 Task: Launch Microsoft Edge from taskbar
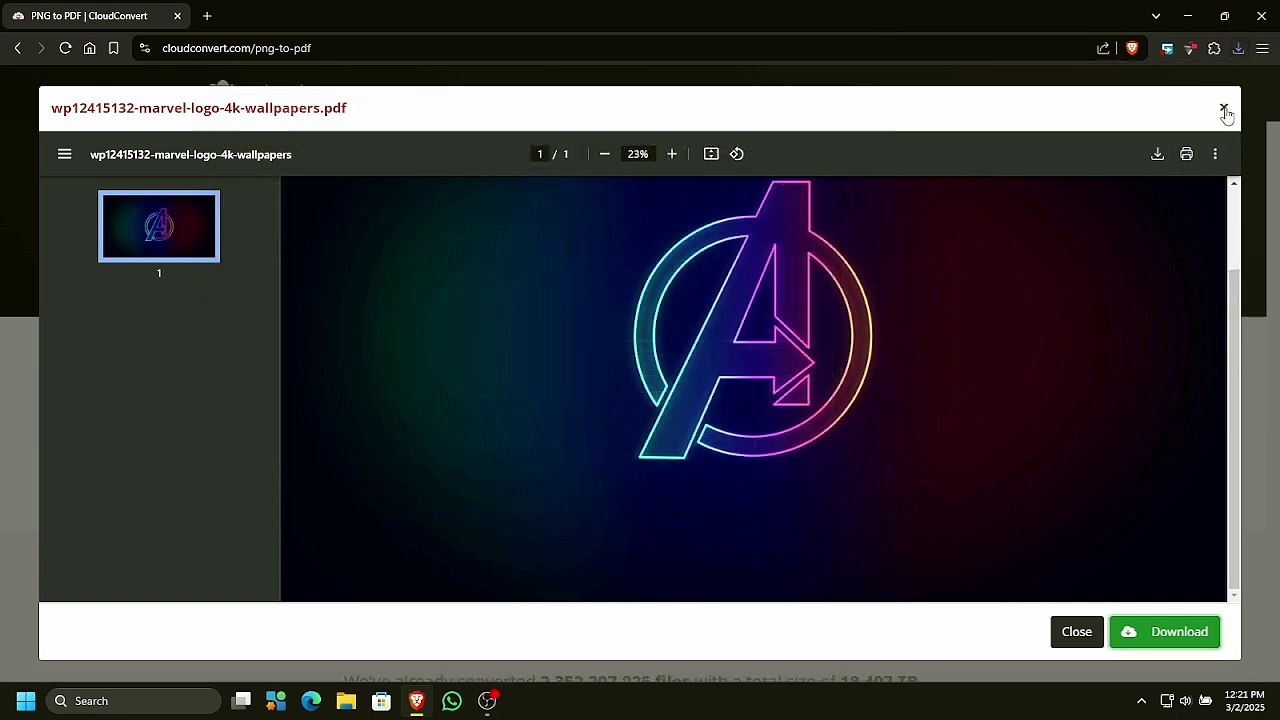click(x=311, y=701)
